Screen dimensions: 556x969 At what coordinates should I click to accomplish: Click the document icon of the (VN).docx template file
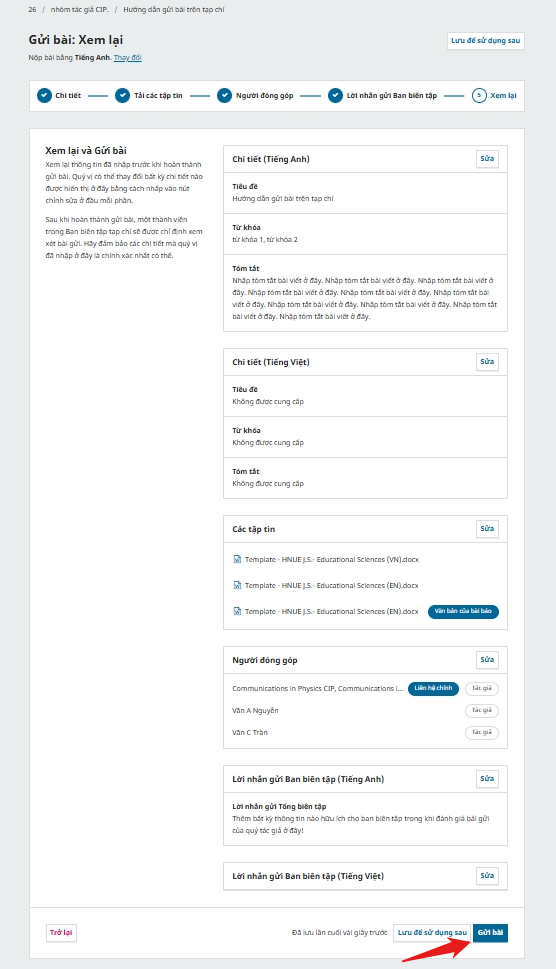click(237, 559)
